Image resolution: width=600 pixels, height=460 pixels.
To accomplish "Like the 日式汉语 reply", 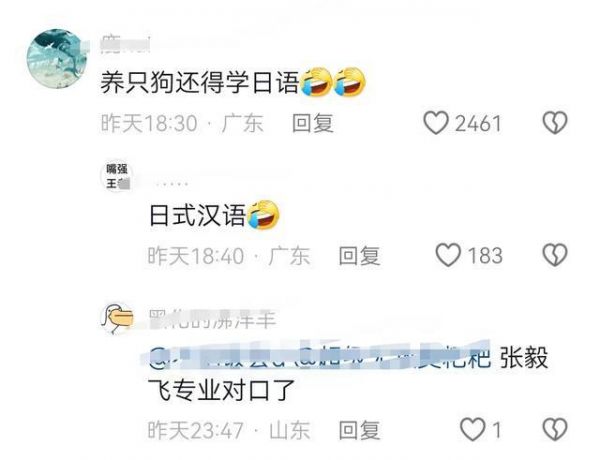I will tap(448, 255).
